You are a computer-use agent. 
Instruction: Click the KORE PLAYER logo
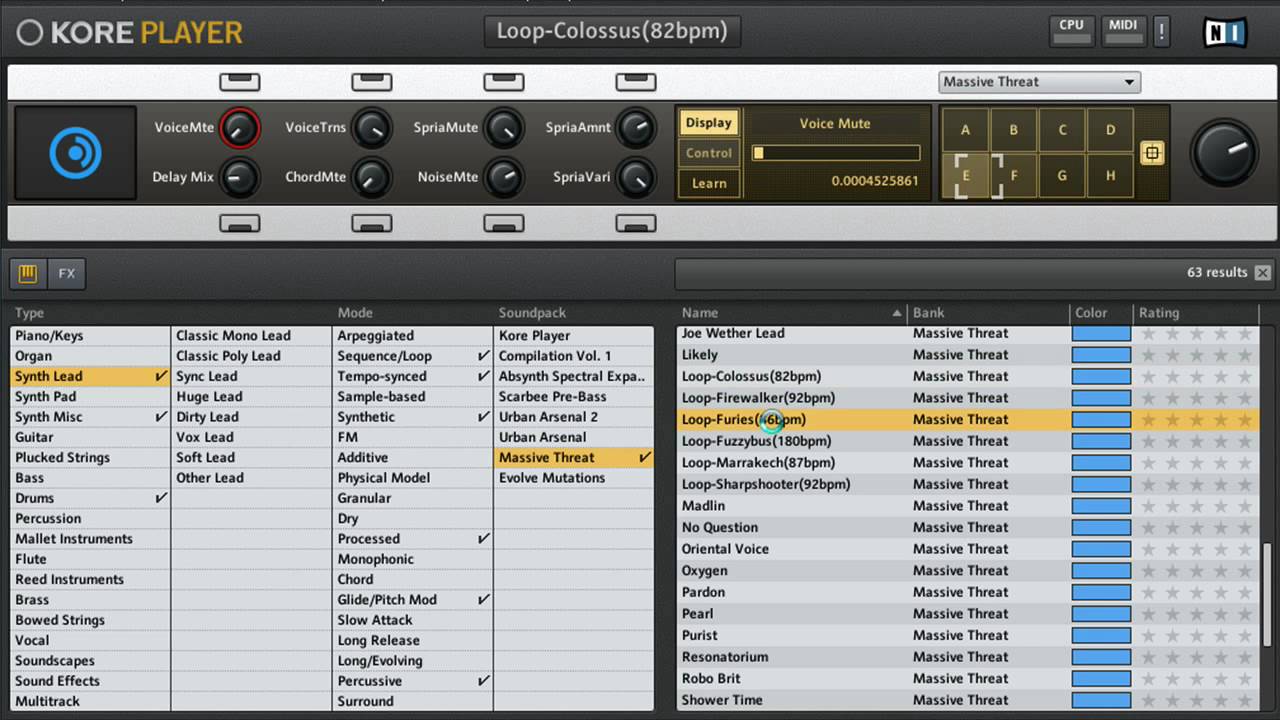tap(130, 33)
